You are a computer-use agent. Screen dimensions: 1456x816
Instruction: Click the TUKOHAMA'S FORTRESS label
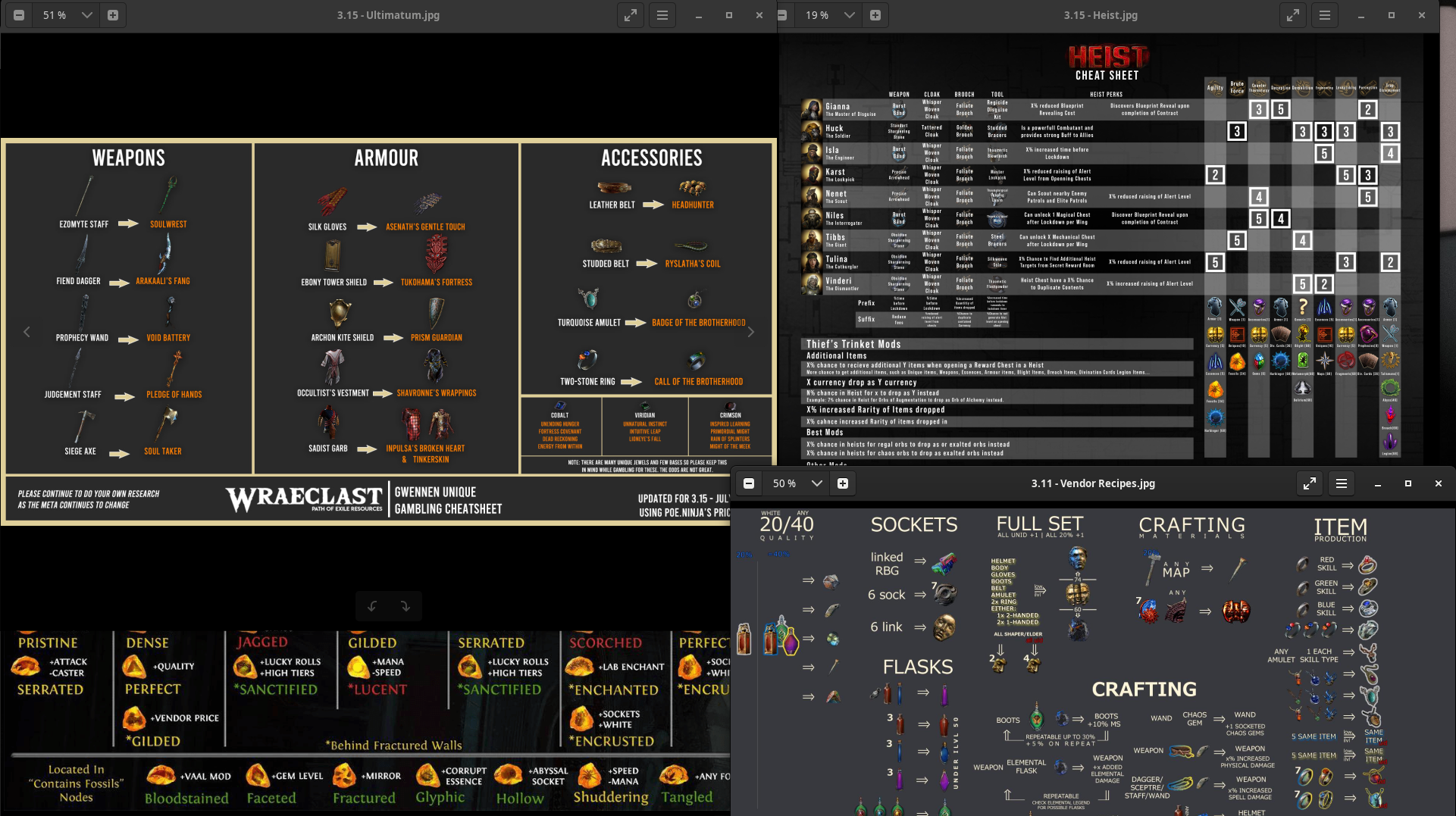click(x=437, y=282)
